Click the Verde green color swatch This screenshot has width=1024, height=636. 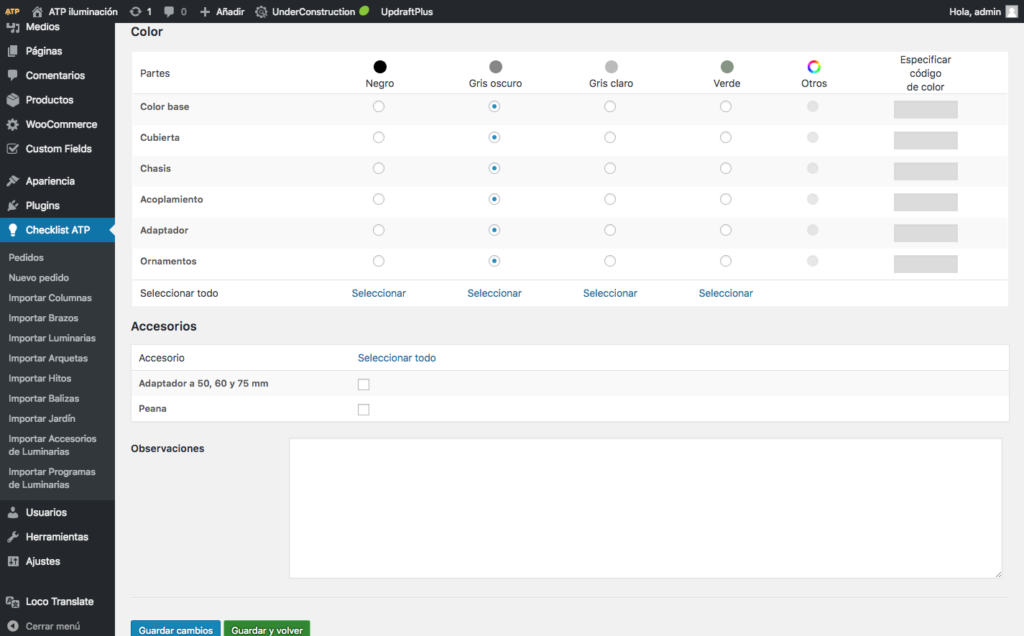pos(727,67)
